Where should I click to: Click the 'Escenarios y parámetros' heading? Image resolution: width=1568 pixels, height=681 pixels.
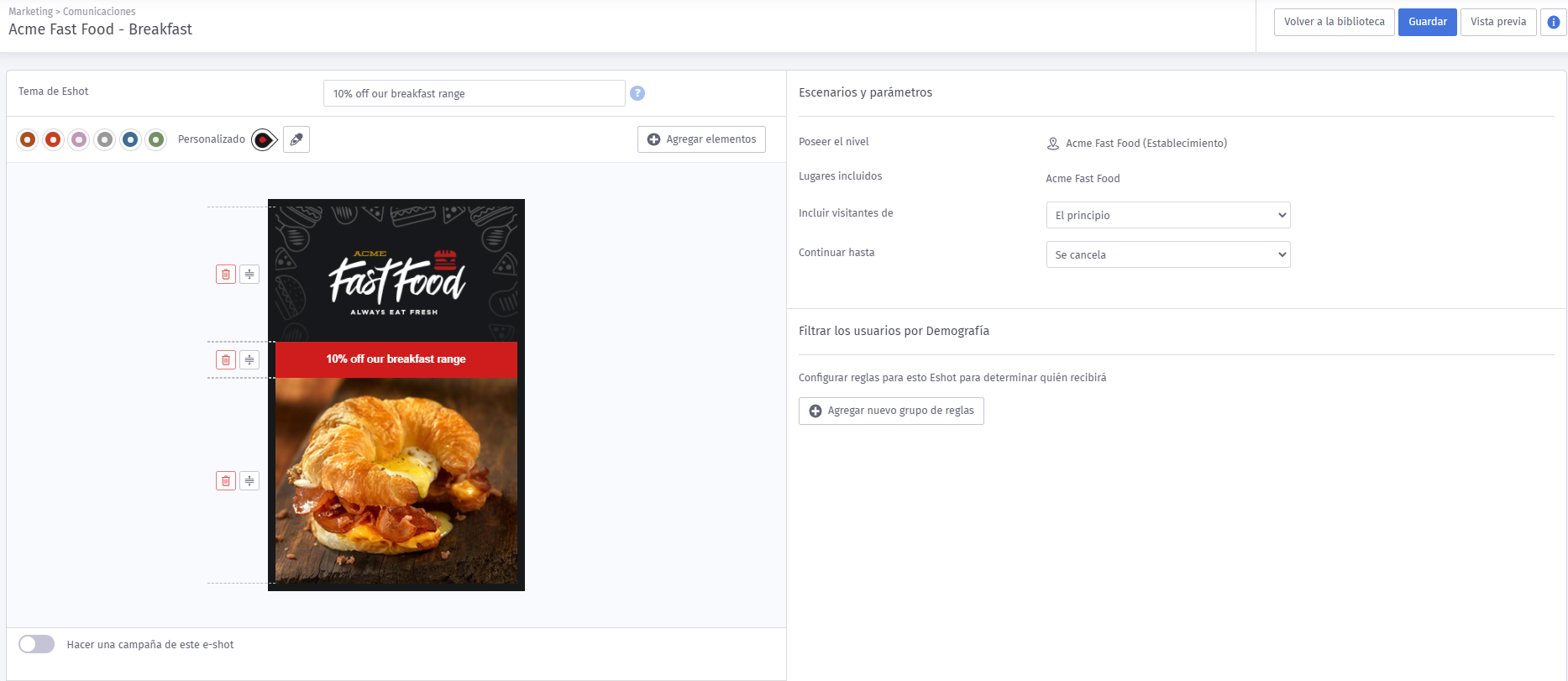pos(866,92)
